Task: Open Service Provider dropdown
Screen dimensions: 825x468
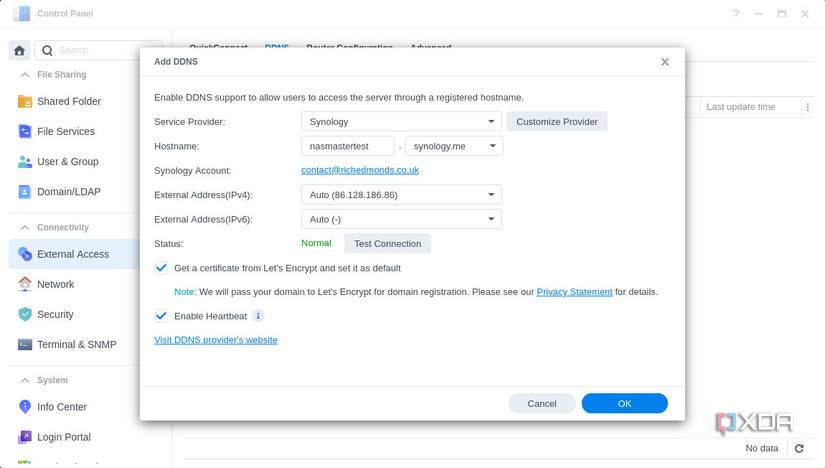Action: coord(401,122)
